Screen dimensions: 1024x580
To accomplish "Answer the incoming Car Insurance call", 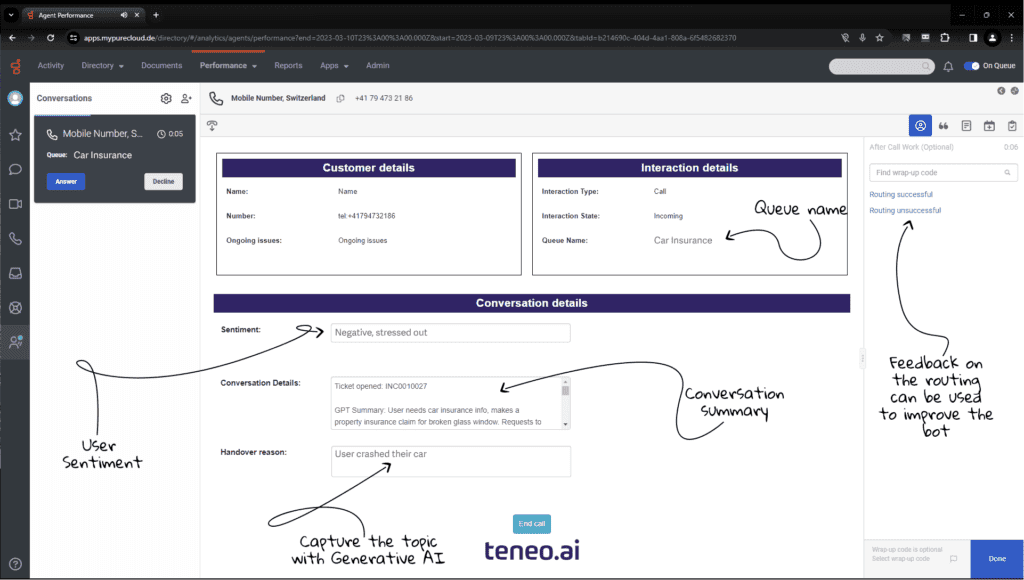I will point(66,181).
